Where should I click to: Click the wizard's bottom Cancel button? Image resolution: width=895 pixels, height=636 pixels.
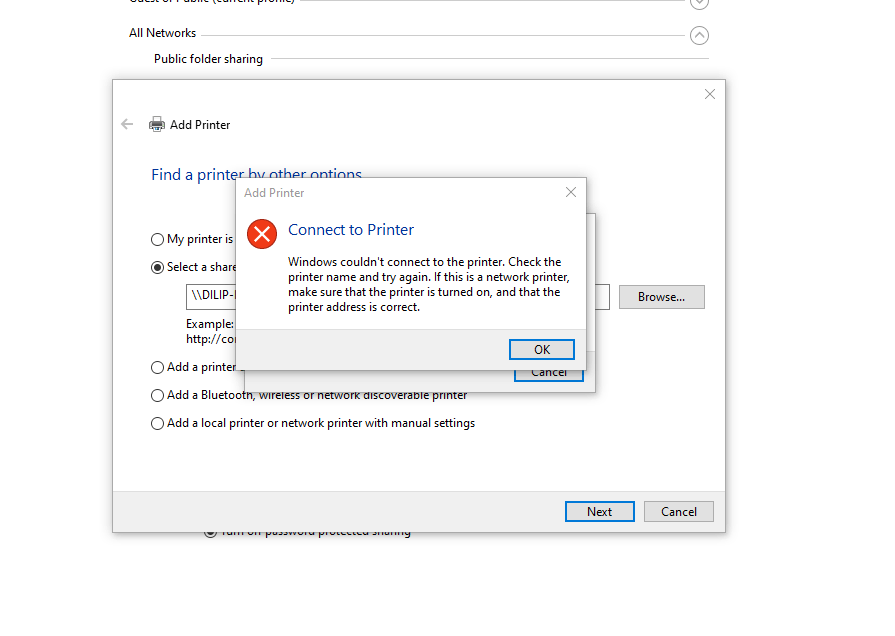point(679,512)
